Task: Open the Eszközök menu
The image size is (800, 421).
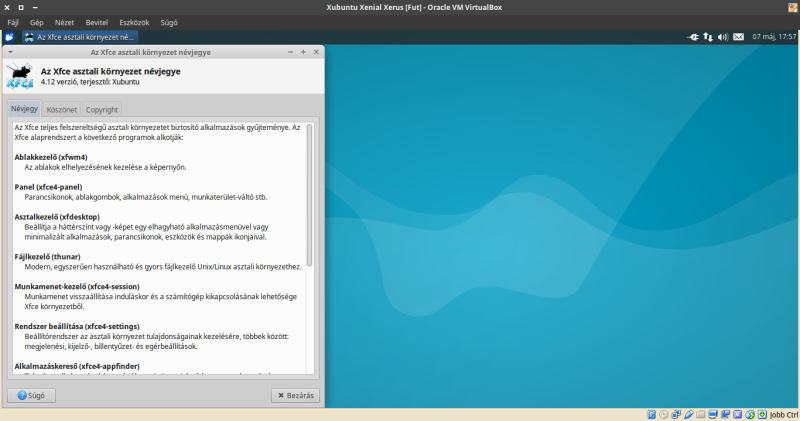Action: tap(134, 22)
